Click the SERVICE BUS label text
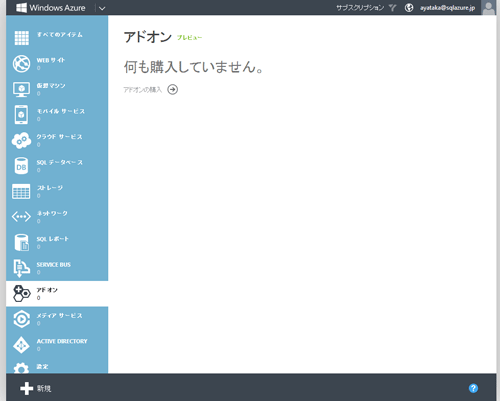Viewport: 500px width, 401px height. [54, 265]
